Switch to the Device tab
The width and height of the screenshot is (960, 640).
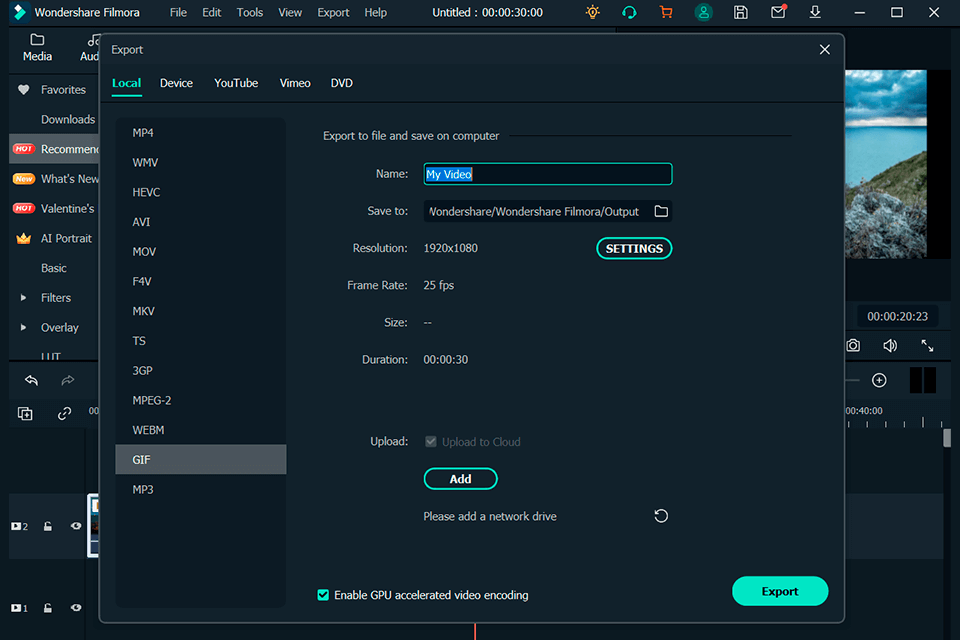point(176,83)
